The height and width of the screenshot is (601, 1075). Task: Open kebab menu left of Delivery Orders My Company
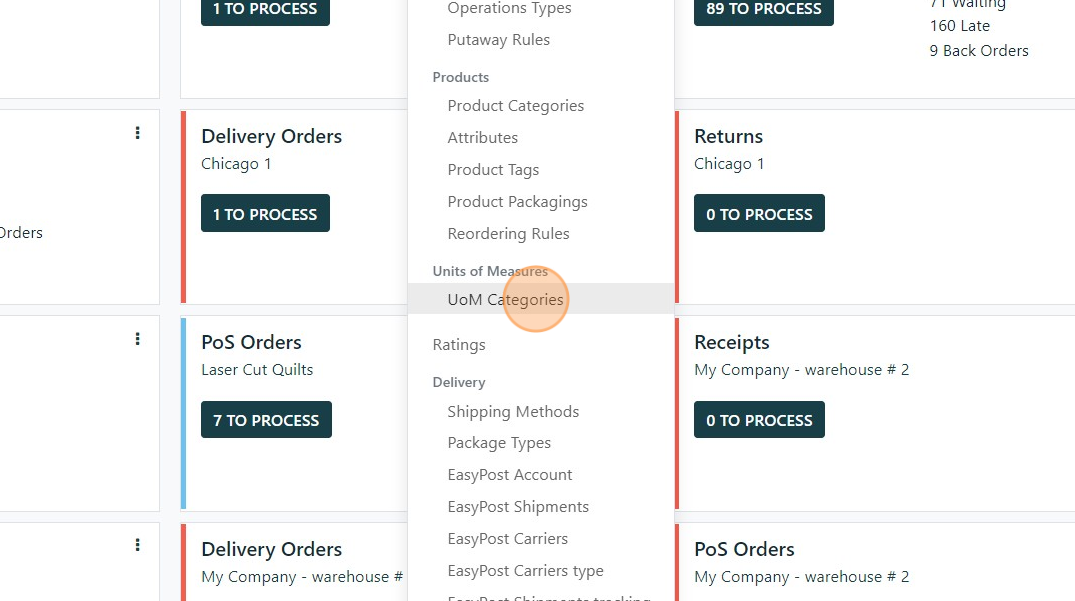(x=137, y=545)
